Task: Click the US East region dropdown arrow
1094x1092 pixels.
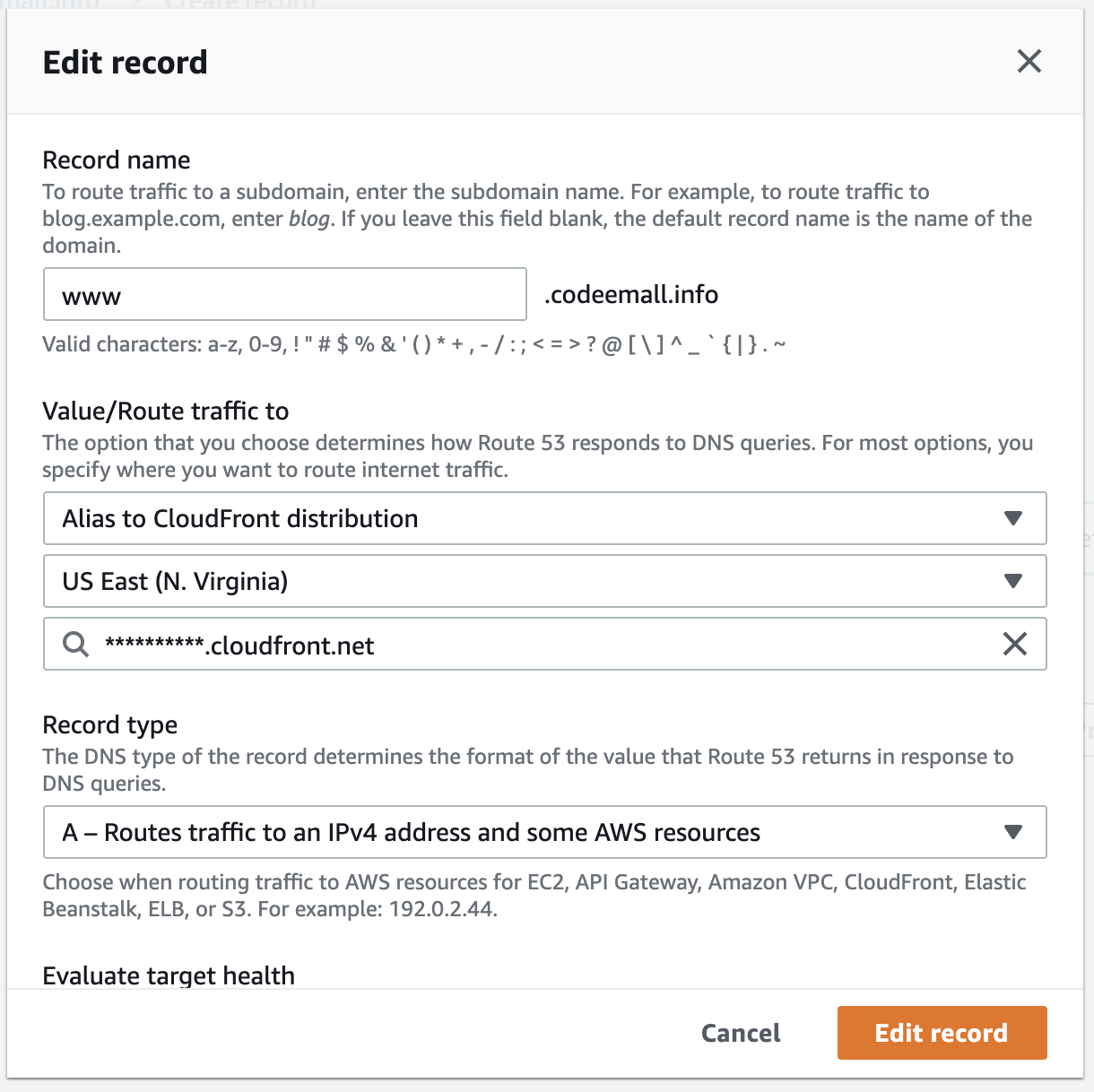Action: point(1013,581)
